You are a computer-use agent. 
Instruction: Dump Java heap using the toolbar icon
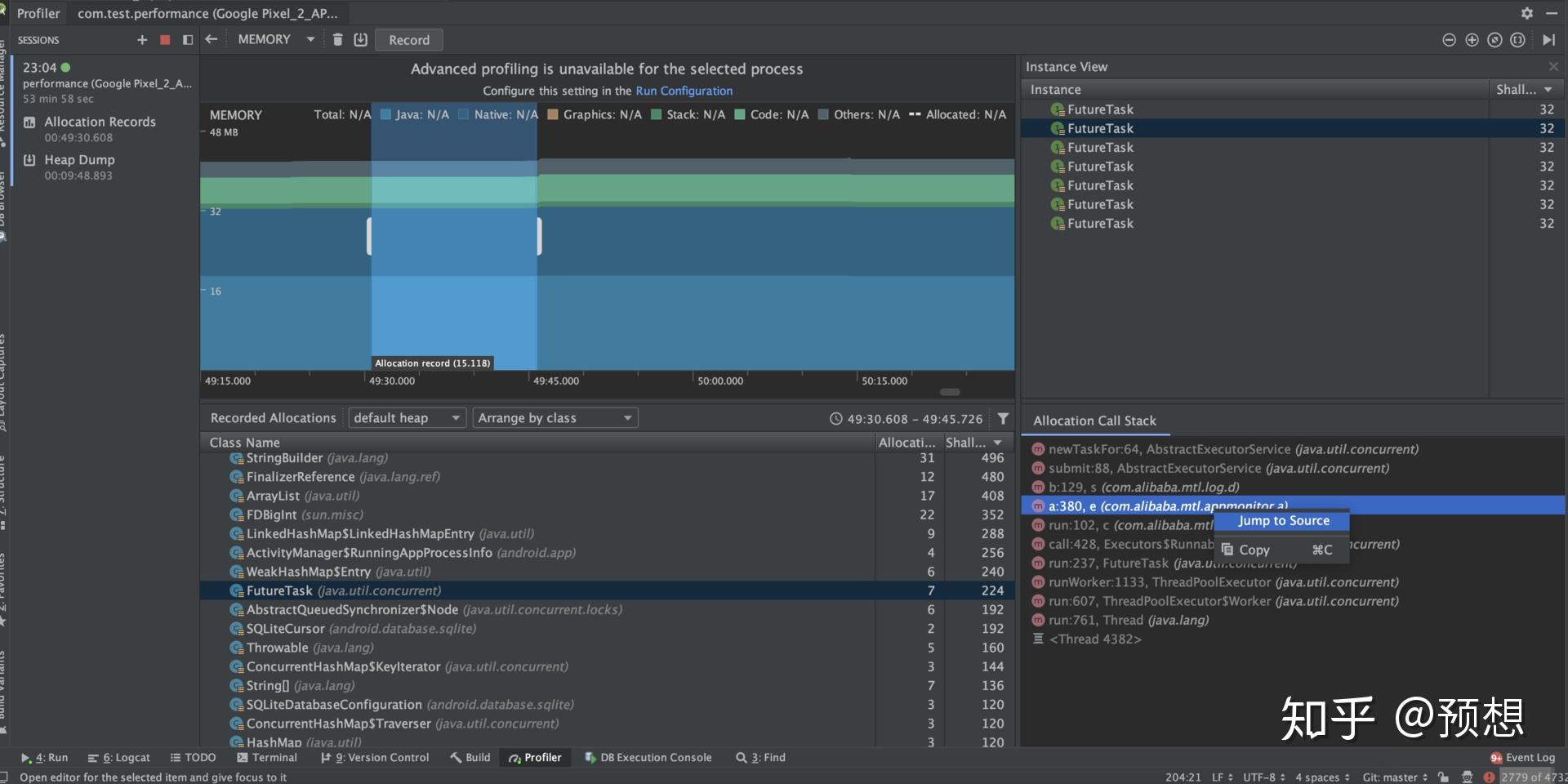[360, 39]
